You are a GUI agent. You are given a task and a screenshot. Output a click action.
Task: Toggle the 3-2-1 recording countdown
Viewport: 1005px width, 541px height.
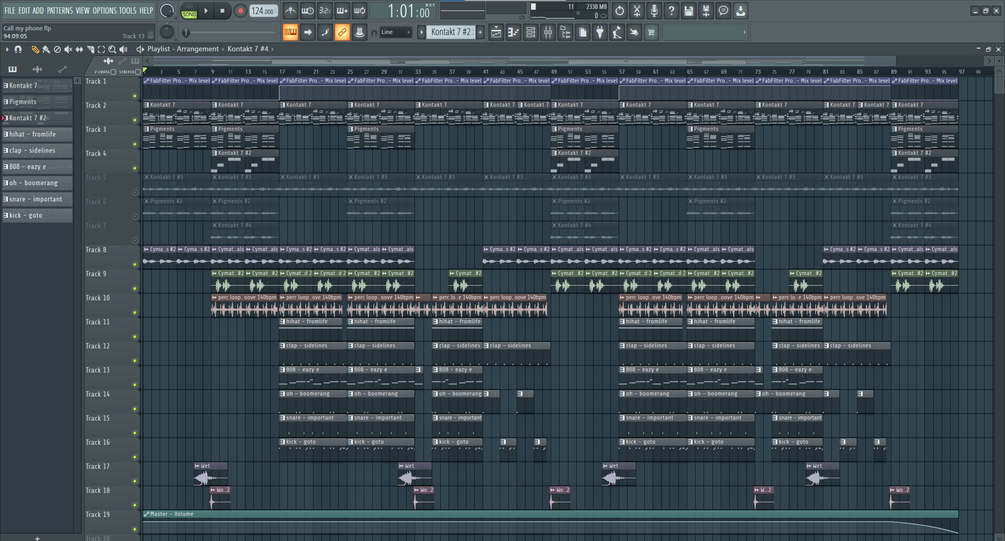click(325, 11)
